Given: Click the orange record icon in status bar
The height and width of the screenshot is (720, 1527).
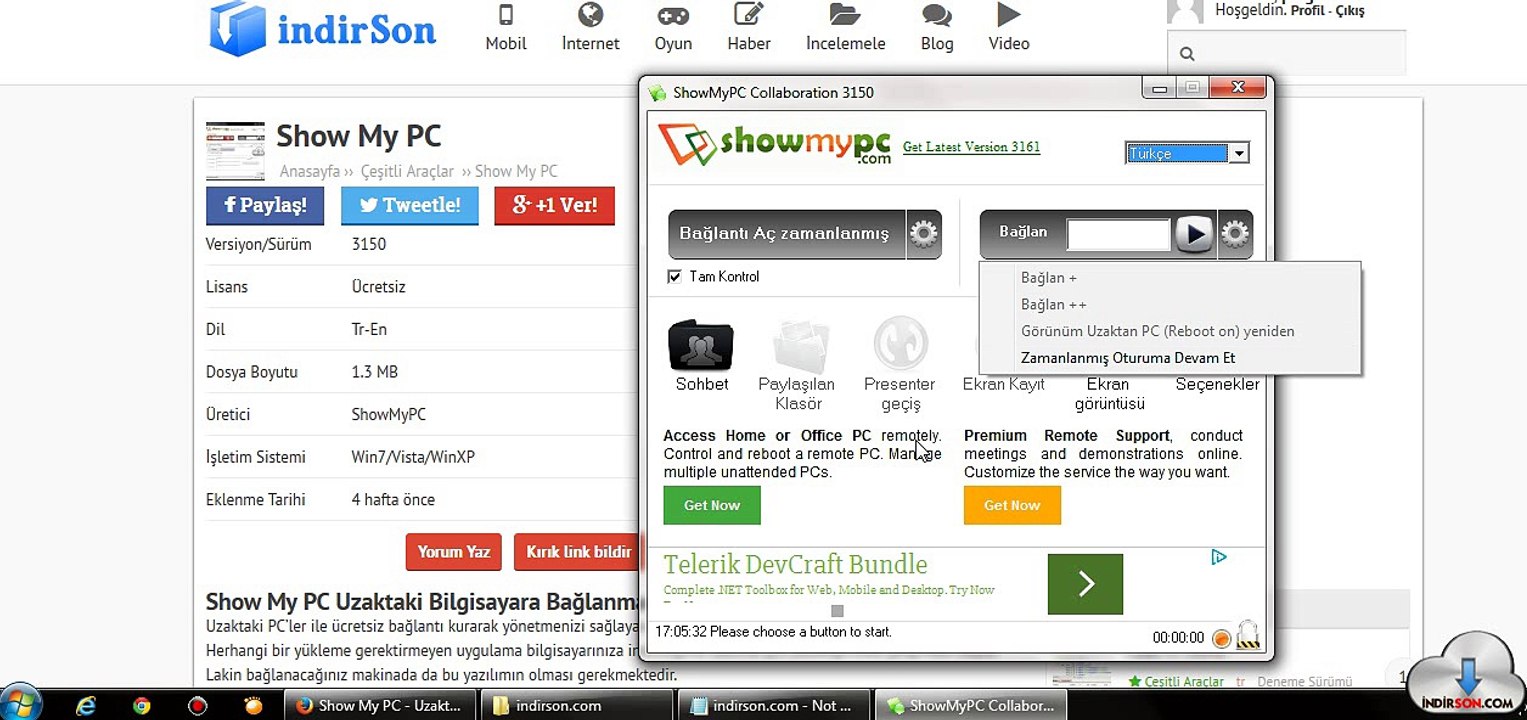Looking at the screenshot, I should pos(1221,638).
